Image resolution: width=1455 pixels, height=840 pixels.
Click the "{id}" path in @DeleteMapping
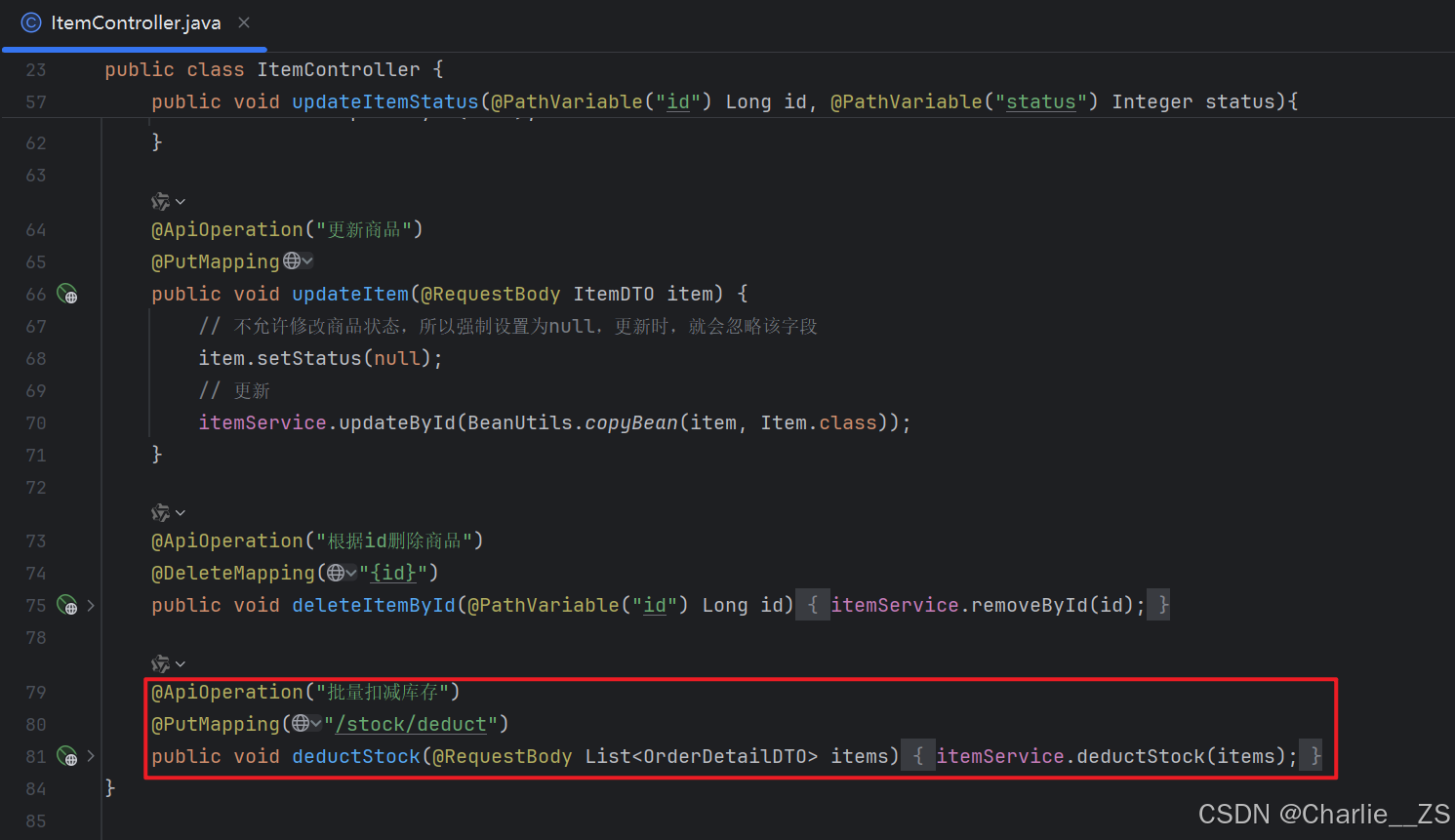[393, 573]
